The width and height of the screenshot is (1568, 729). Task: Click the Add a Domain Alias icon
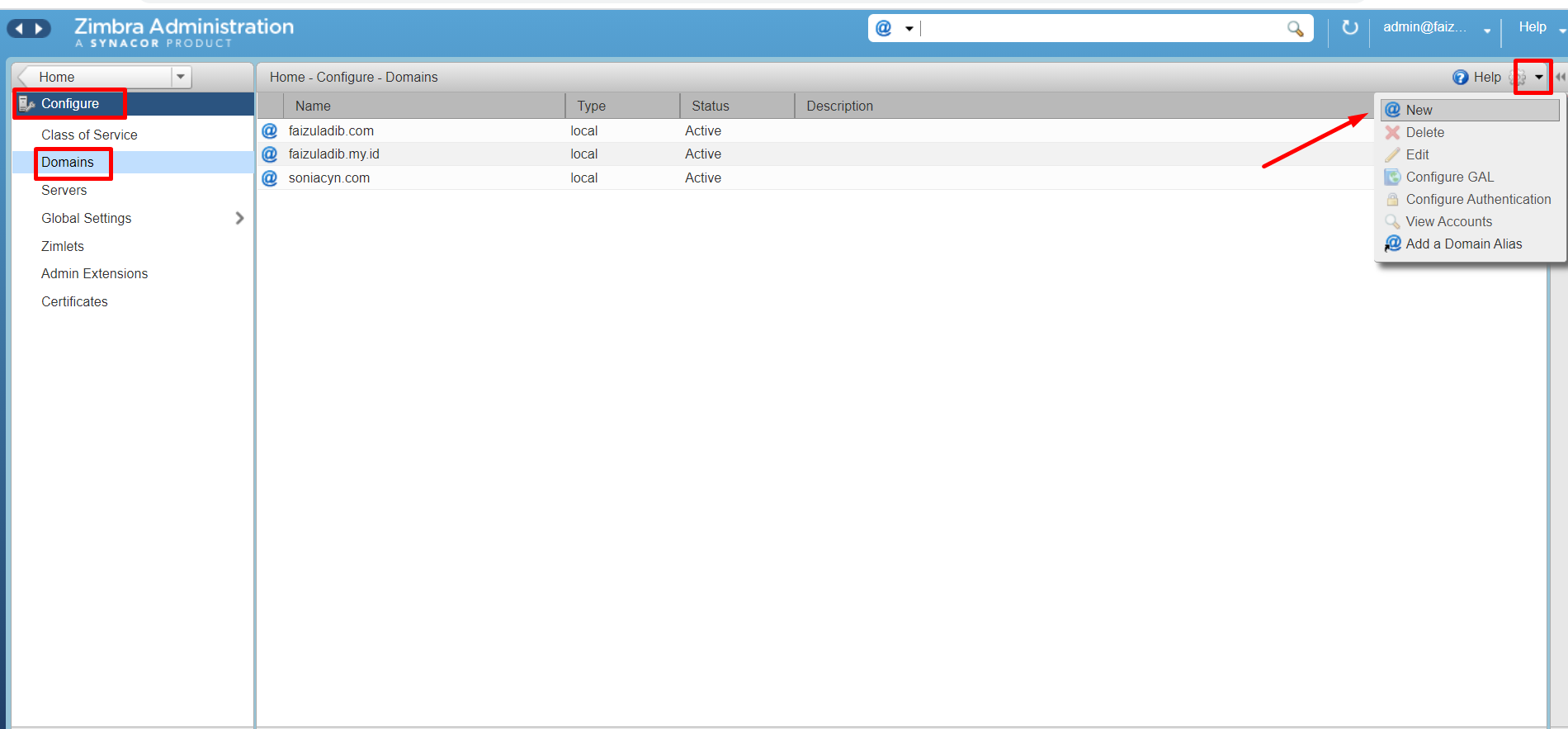coord(1392,244)
